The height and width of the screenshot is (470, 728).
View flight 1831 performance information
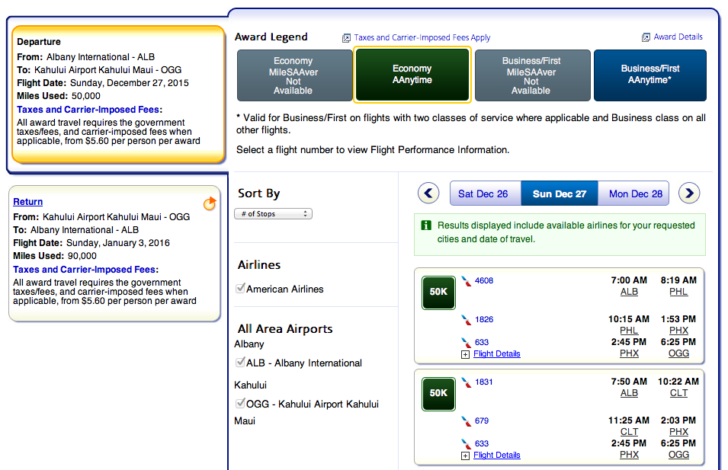click(483, 382)
